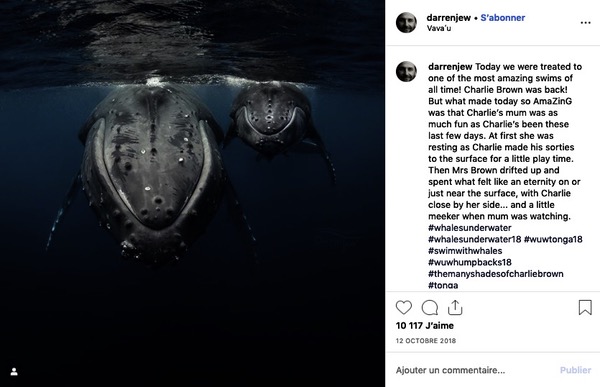Open darrenjew profile picture in header
The height and width of the screenshot is (387, 600).
click(x=406, y=23)
